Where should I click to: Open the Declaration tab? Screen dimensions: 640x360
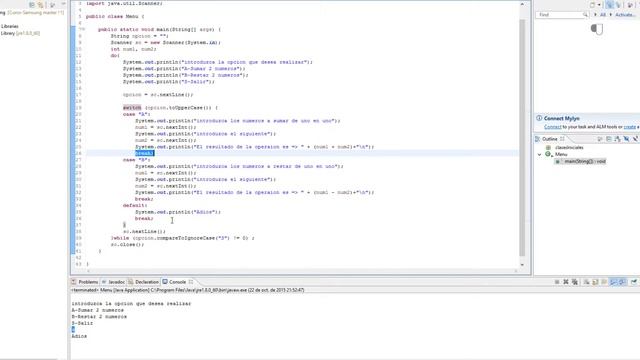click(x=143, y=282)
